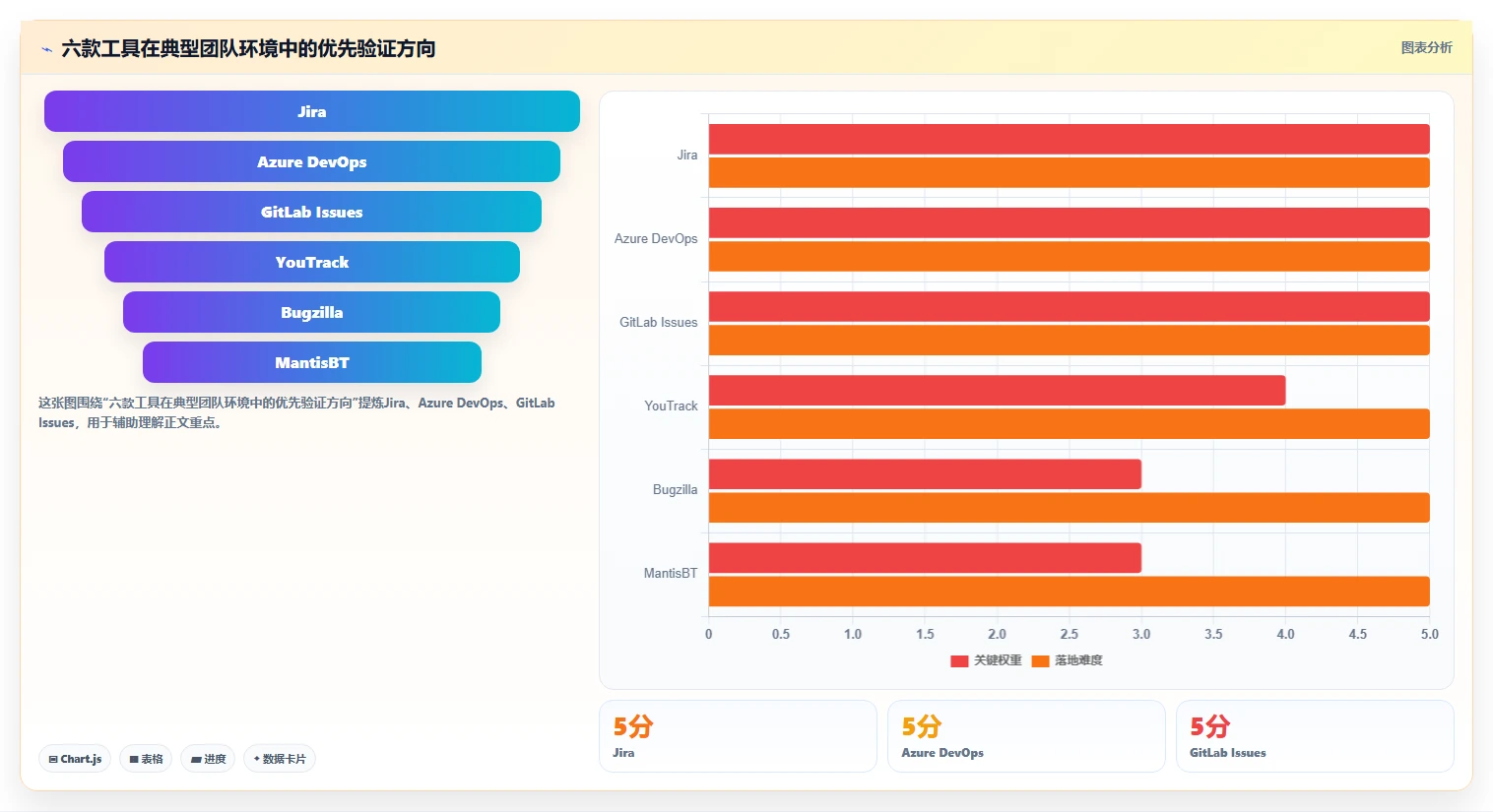Click Bugzilla's orange 落地难度 bar
The height and width of the screenshot is (812, 1493).
[1069, 507]
